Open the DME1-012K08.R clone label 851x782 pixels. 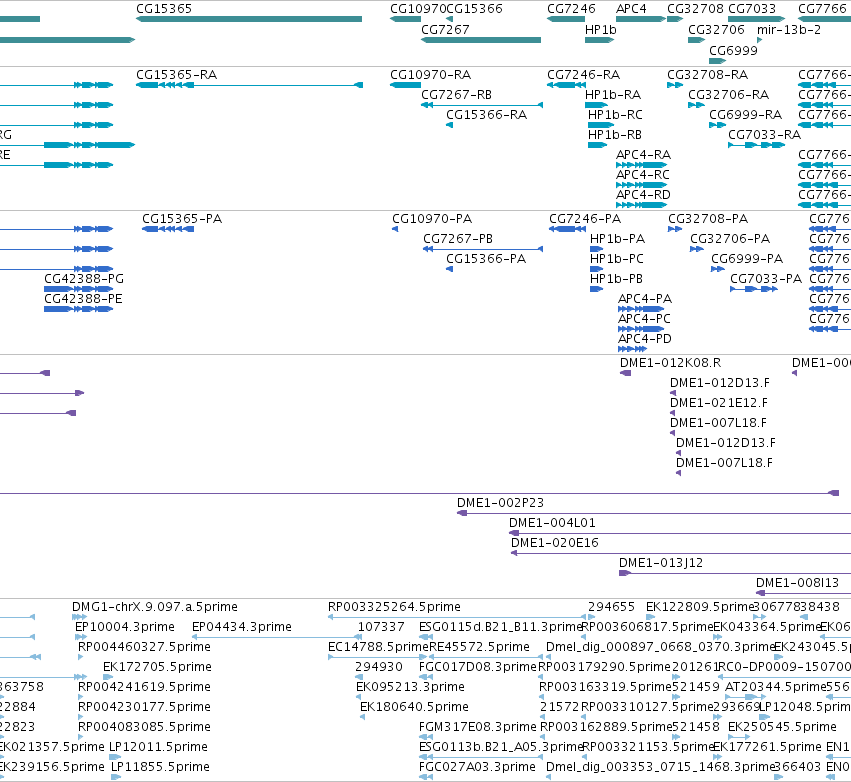click(670, 363)
